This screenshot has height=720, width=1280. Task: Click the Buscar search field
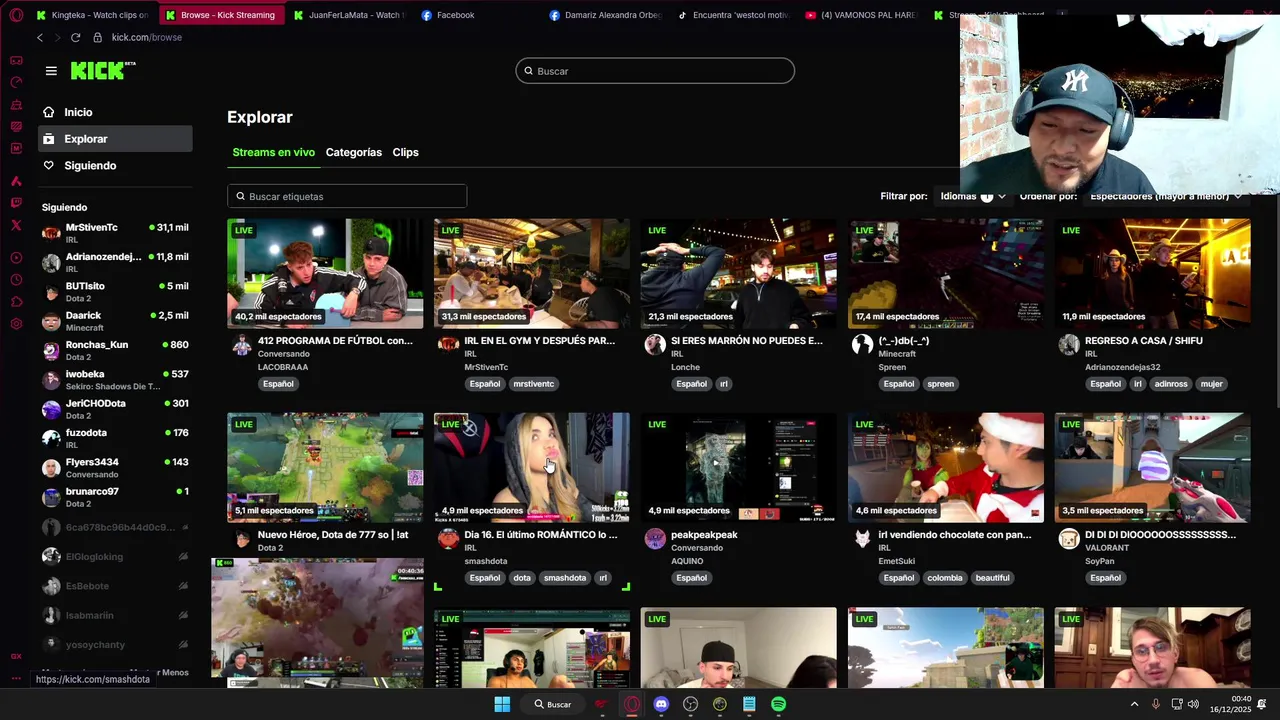point(655,71)
